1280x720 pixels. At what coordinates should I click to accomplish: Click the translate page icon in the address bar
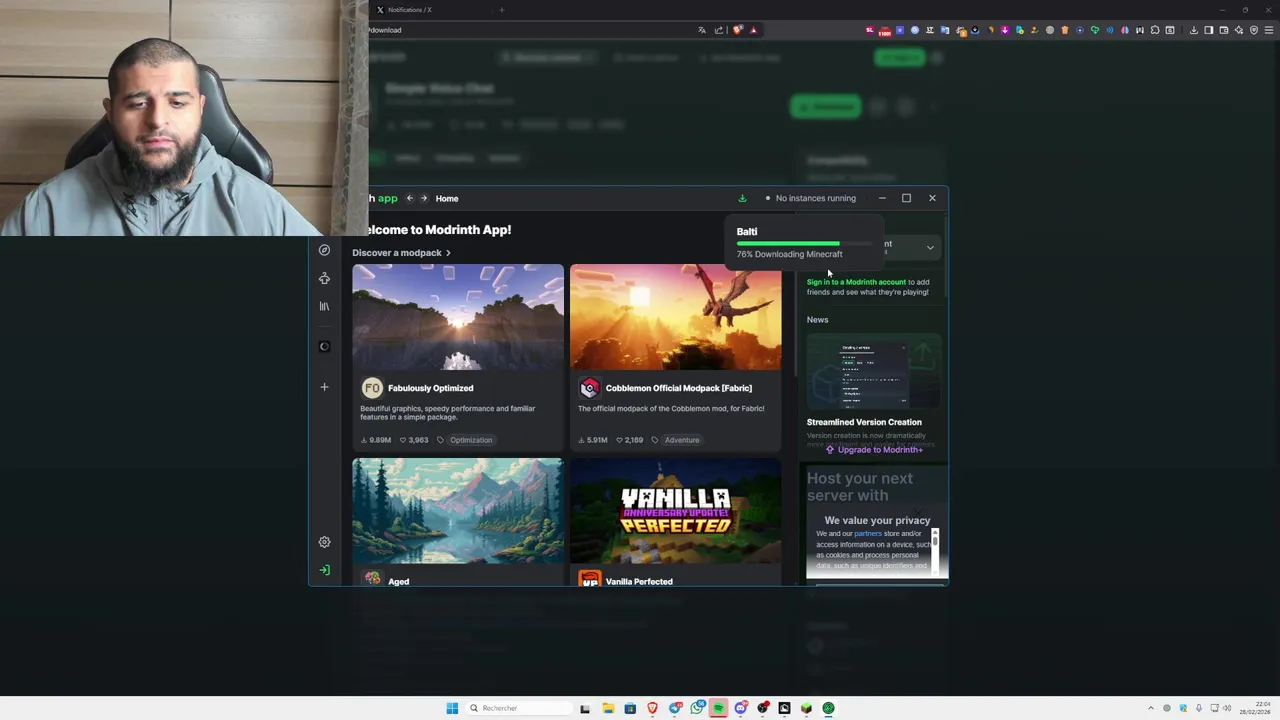point(702,30)
